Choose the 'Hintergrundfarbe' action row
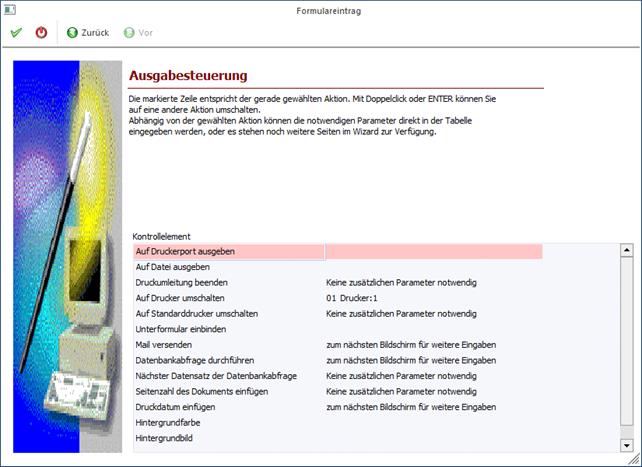The height and width of the screenshot is (467, 642). point(169,423)
